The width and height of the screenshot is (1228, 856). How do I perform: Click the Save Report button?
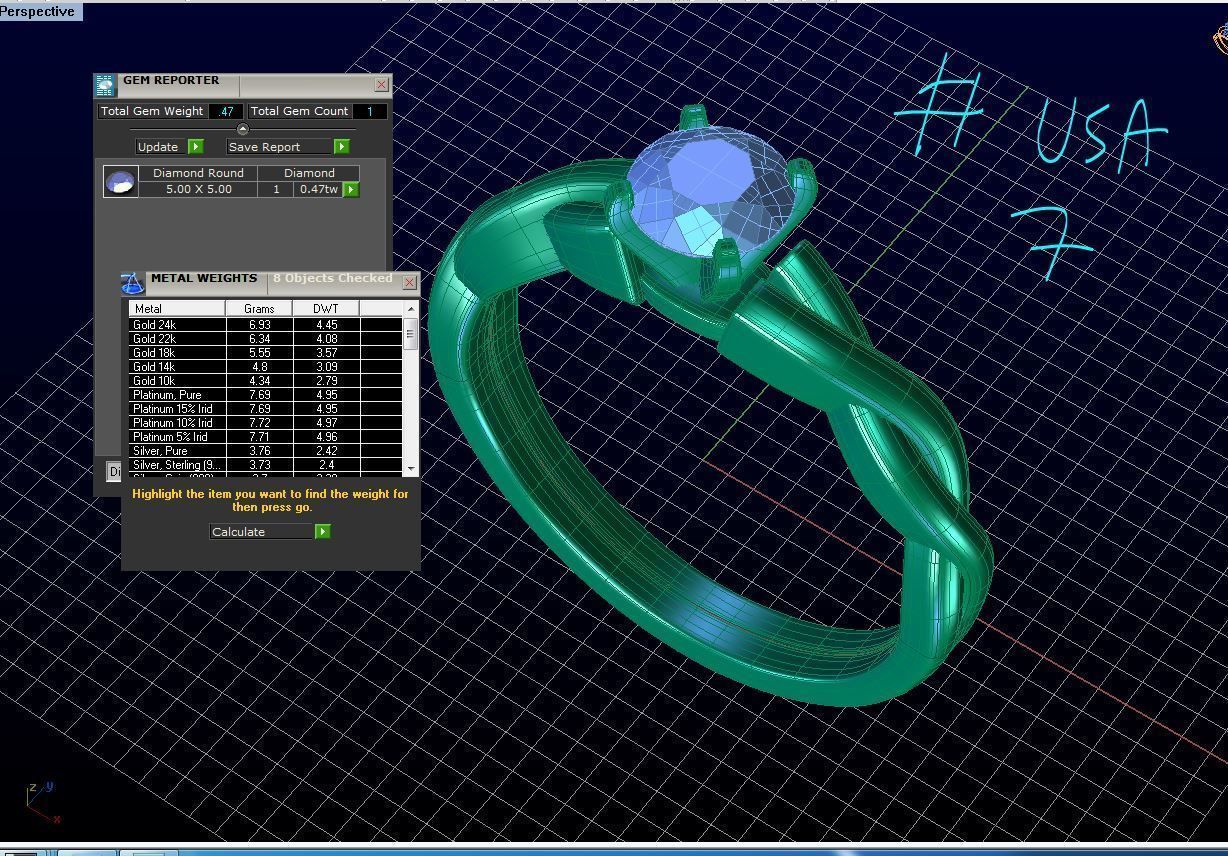pyautogui.click(x=279, y=146)
